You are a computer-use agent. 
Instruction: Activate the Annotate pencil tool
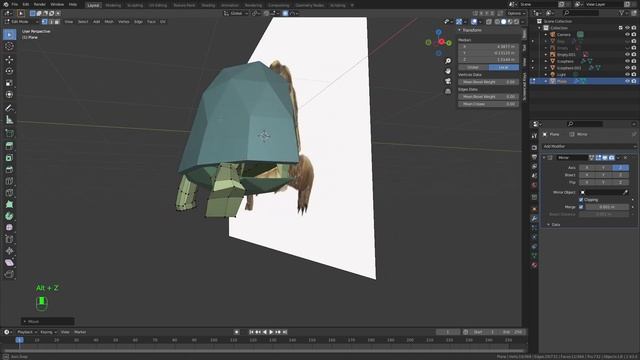[x=9, y=108]
